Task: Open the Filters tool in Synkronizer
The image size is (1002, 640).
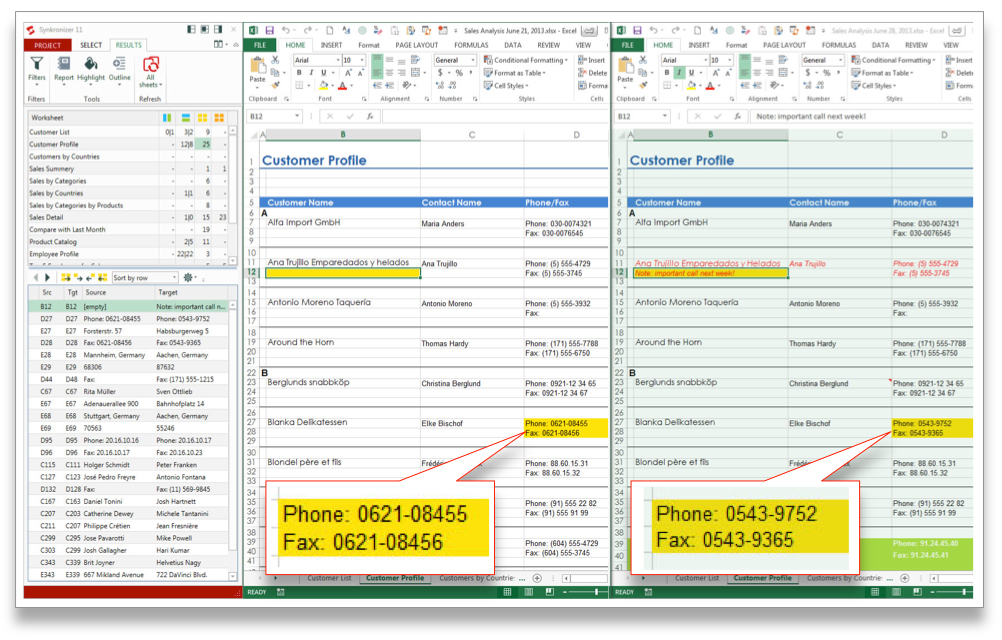Action: (36, 70)
